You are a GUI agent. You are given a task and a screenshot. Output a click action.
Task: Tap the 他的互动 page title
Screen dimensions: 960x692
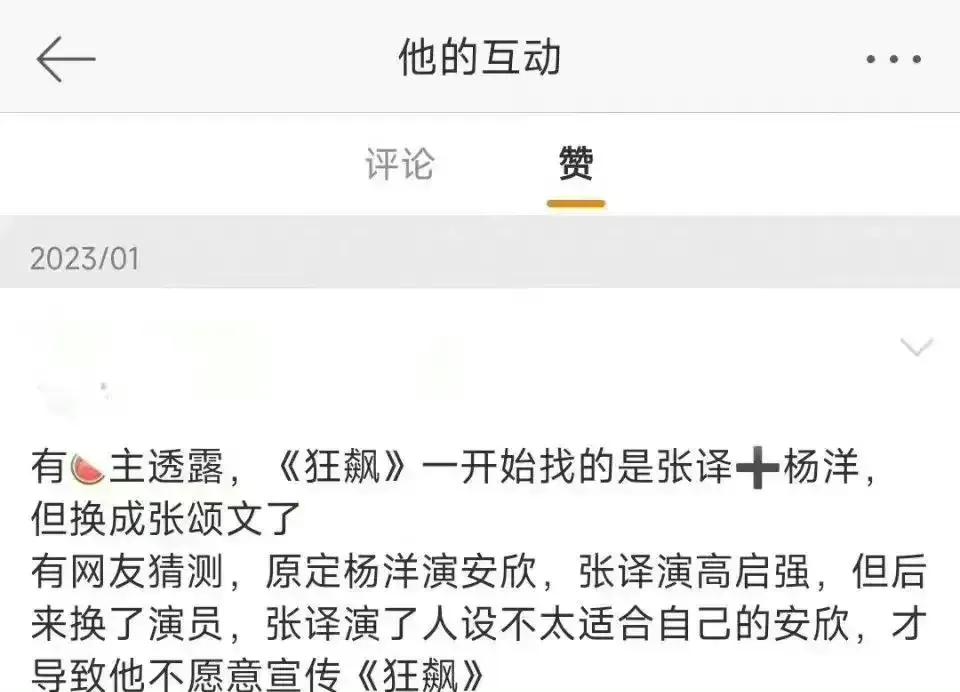480,58
